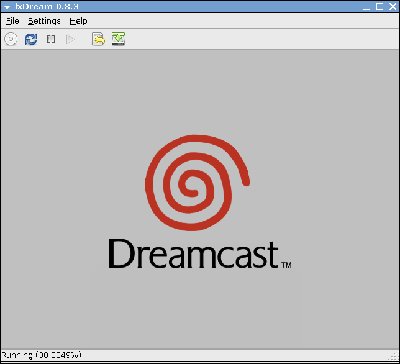Image resolution: width=400 pixels, height=364 pixels.
Task: Close the lxDream window
Action: click(x=393, y=6)
